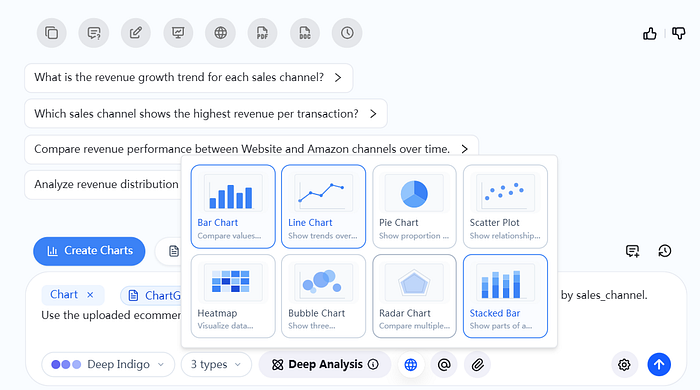Viewport: 700px width, 390px height.
Task: Select the Pie Chart type
Action: point(414,207)
